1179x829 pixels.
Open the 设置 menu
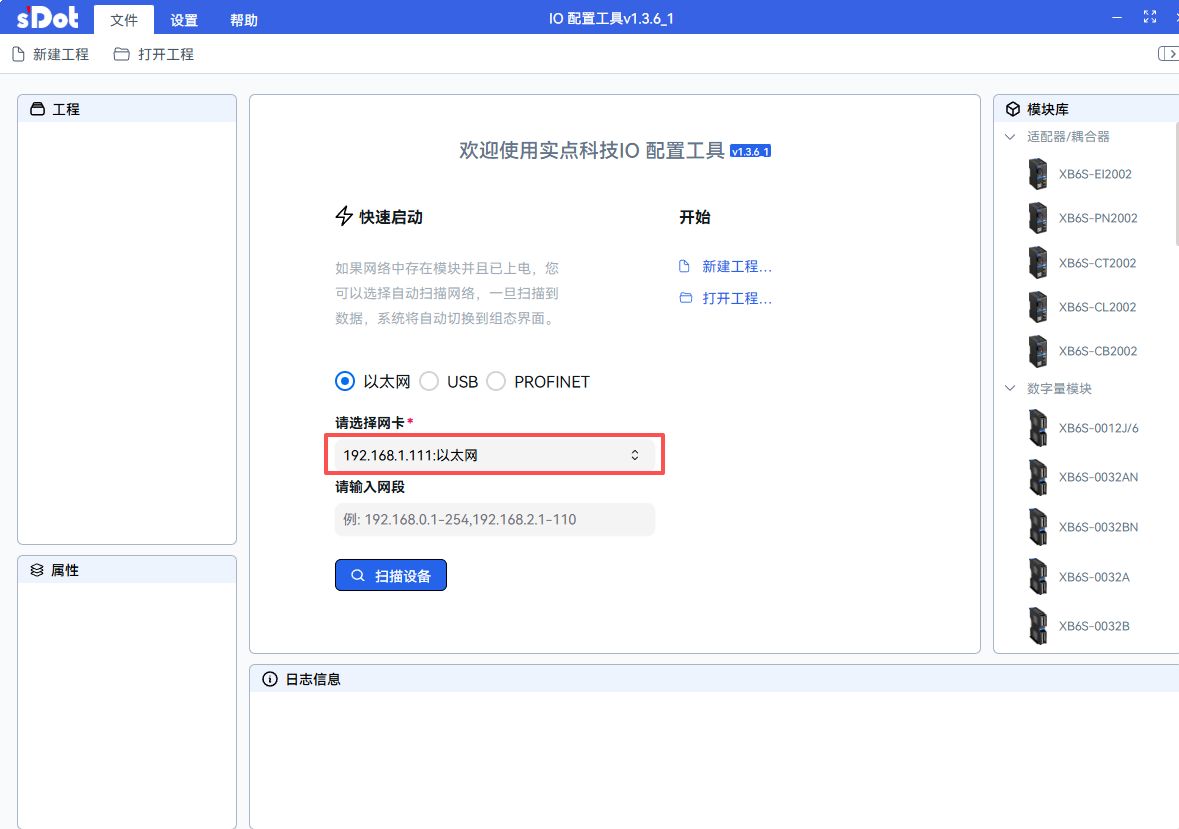[184, 20]
